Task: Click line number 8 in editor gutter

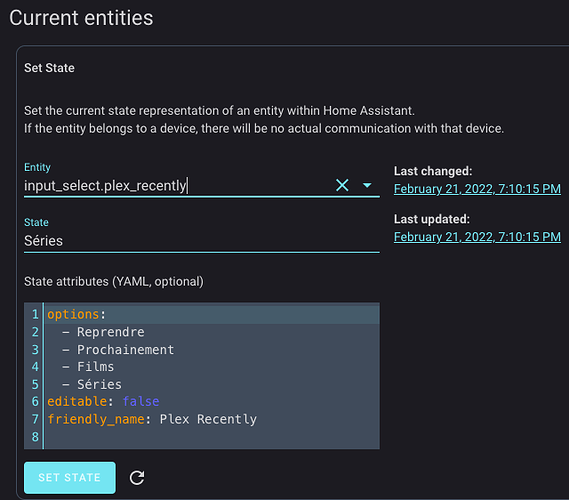Action: tap(35, 437)
